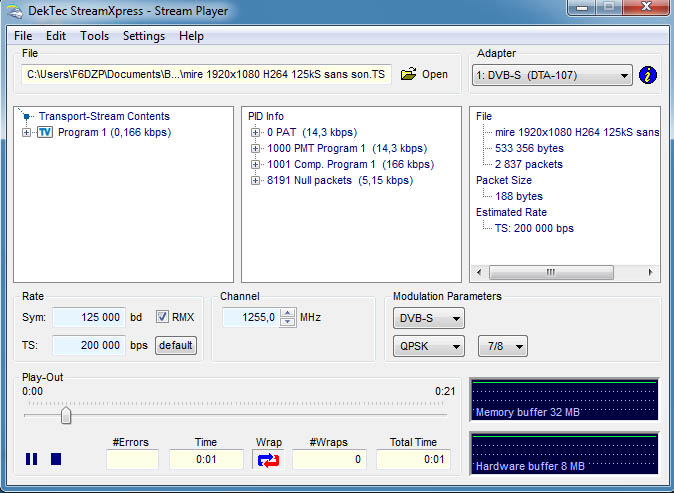Open the Tools menu

pyautogui.click(x=95, y=36)
